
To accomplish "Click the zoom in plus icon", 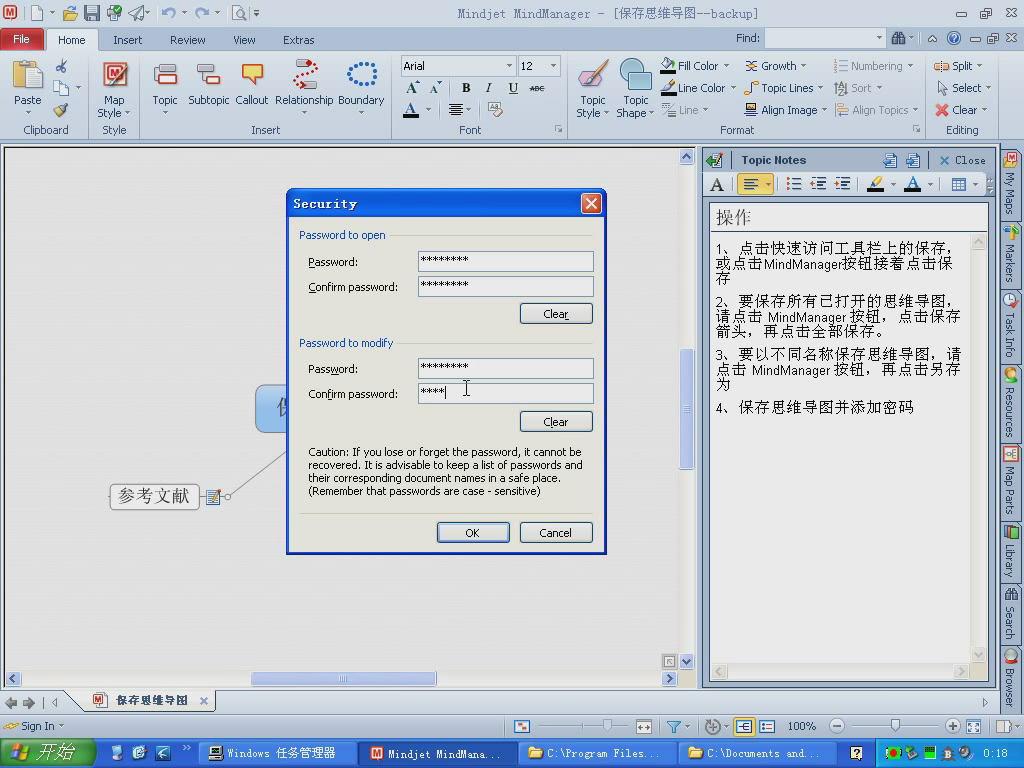I will 952,726.
